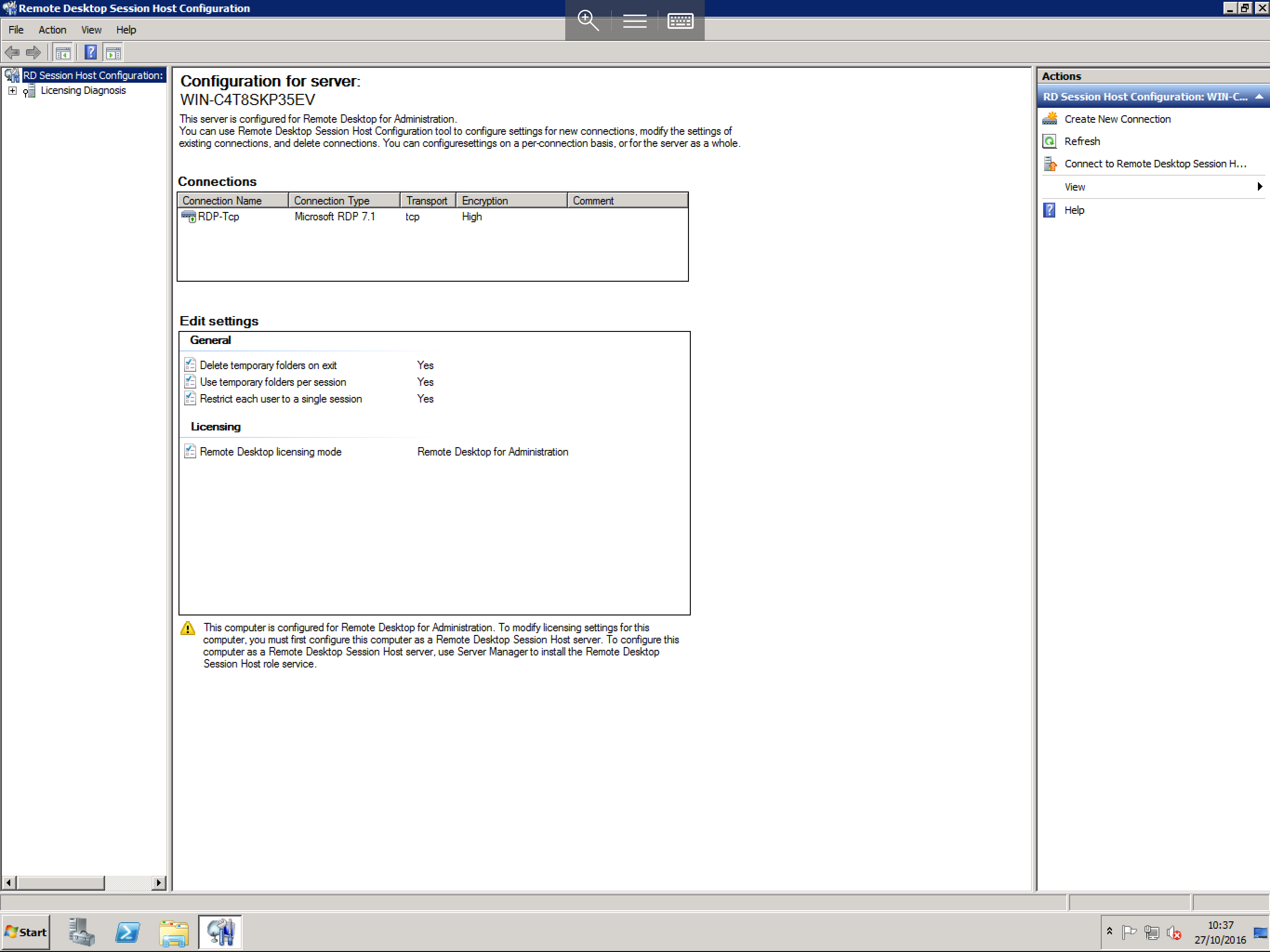Viewport: 1270px width, 952px height.
Task: Toggle the Show/Hide Action Pane toolbar icon
Action: [114, 53]
